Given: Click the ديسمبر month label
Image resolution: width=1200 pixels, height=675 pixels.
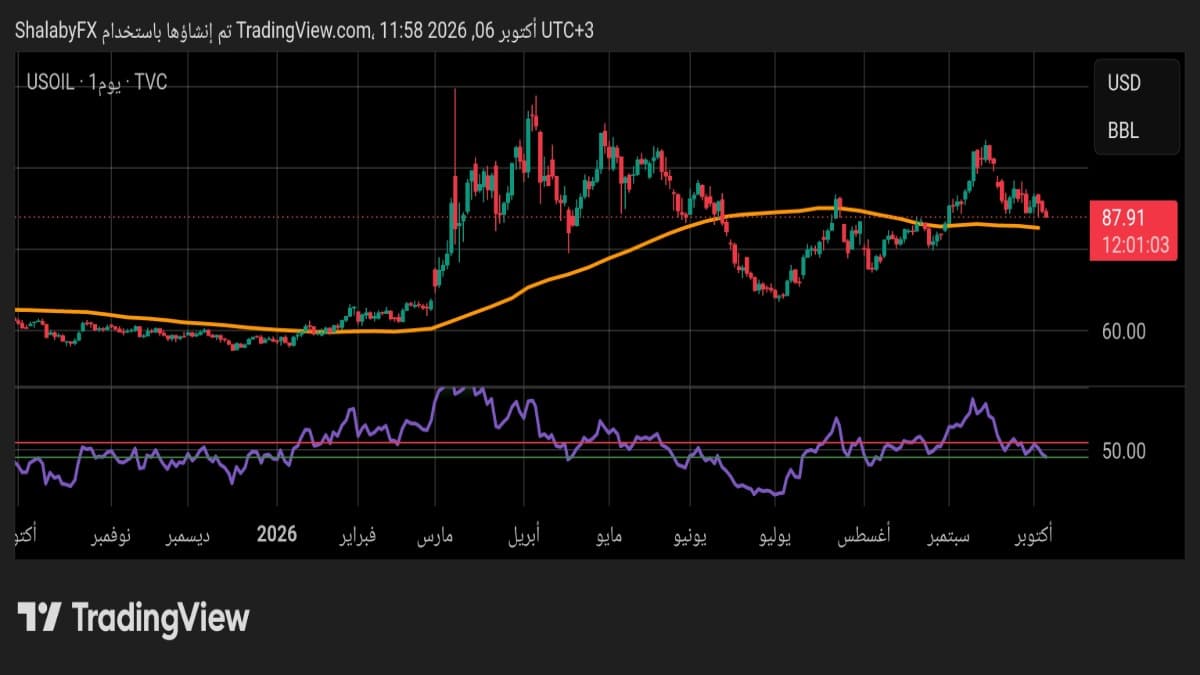Looking at the screenshot, I should [x=188, y=536].
